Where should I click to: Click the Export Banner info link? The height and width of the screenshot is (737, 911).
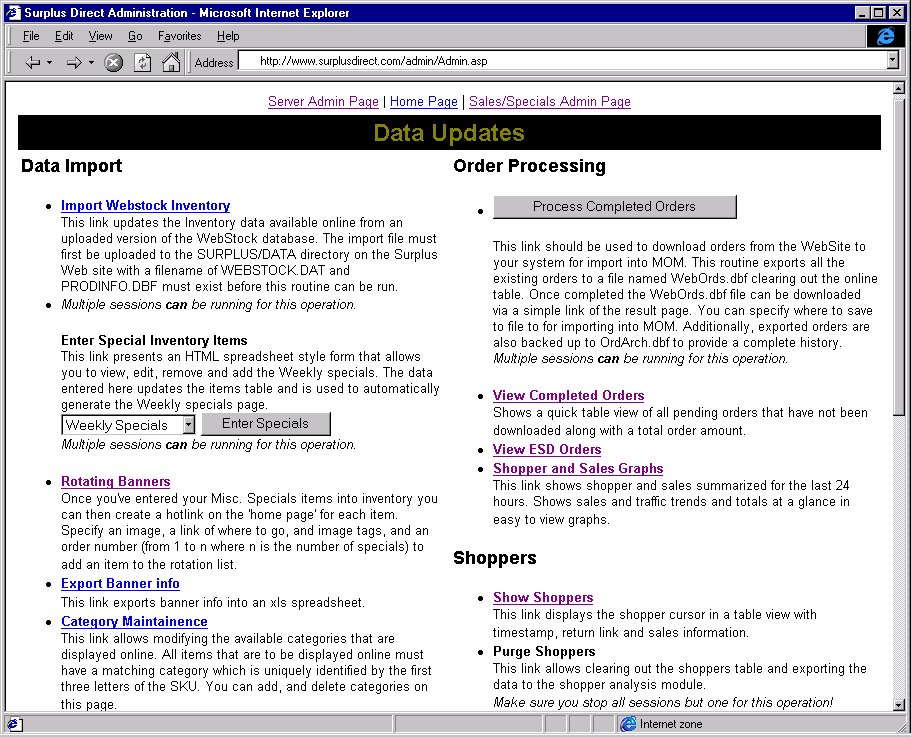[120, 584]
